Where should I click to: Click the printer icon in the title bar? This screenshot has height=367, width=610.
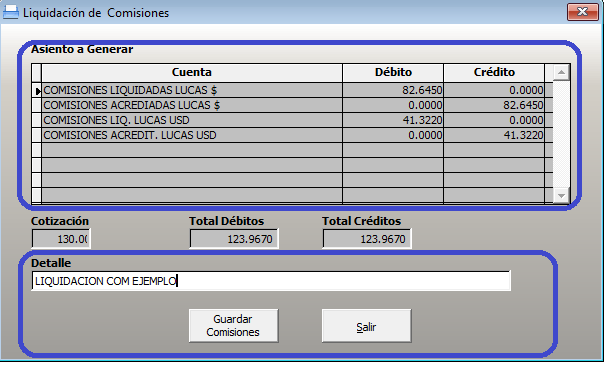11,12
